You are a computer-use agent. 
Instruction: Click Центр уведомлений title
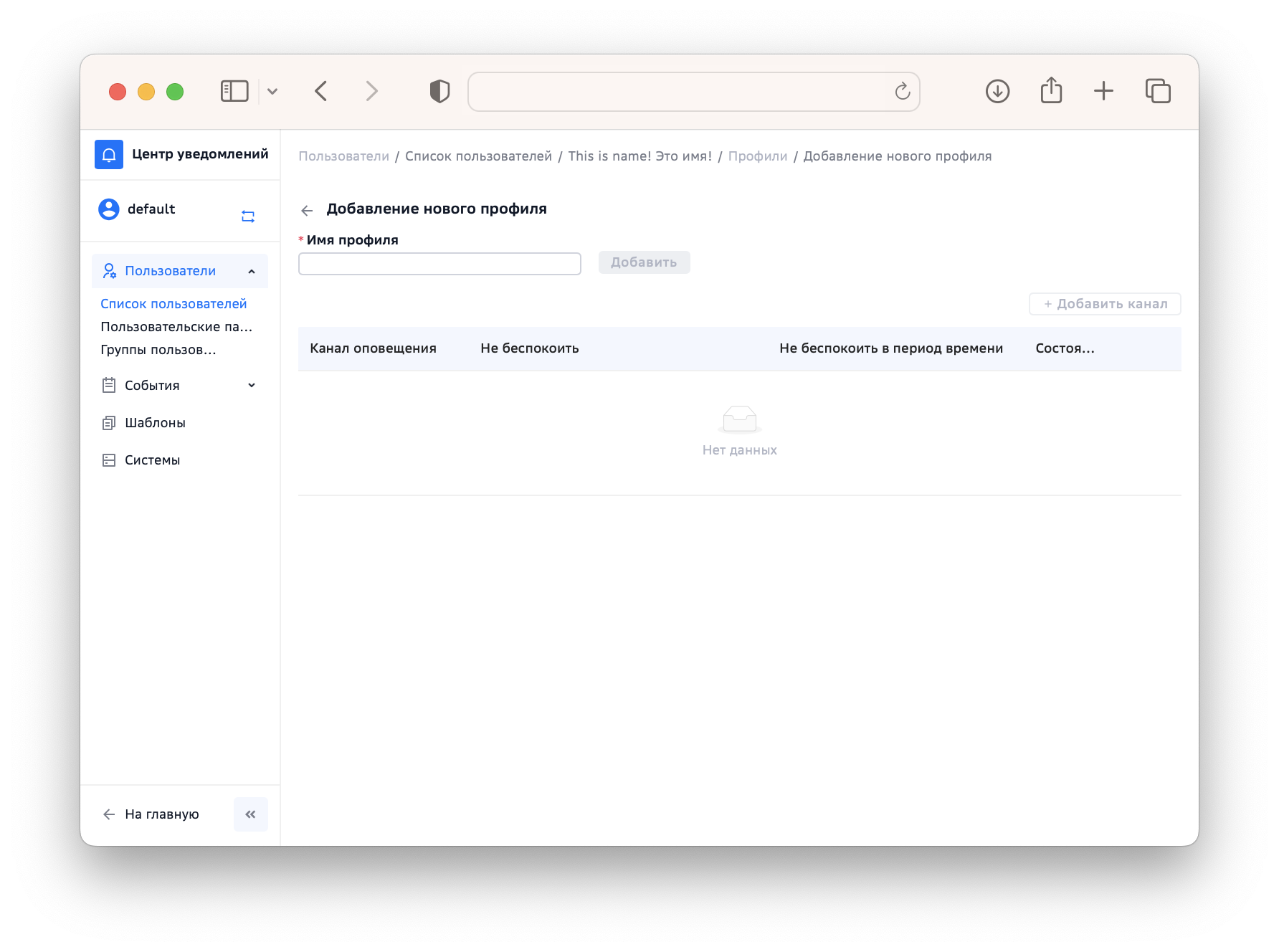tap(200, 154)
